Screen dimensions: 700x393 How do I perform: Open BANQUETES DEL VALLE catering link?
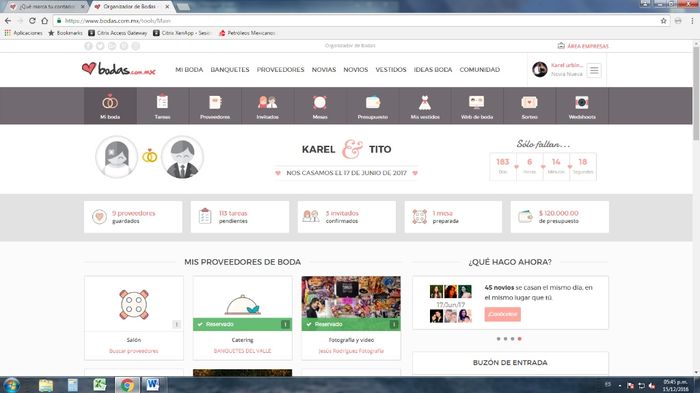point(242,351)
